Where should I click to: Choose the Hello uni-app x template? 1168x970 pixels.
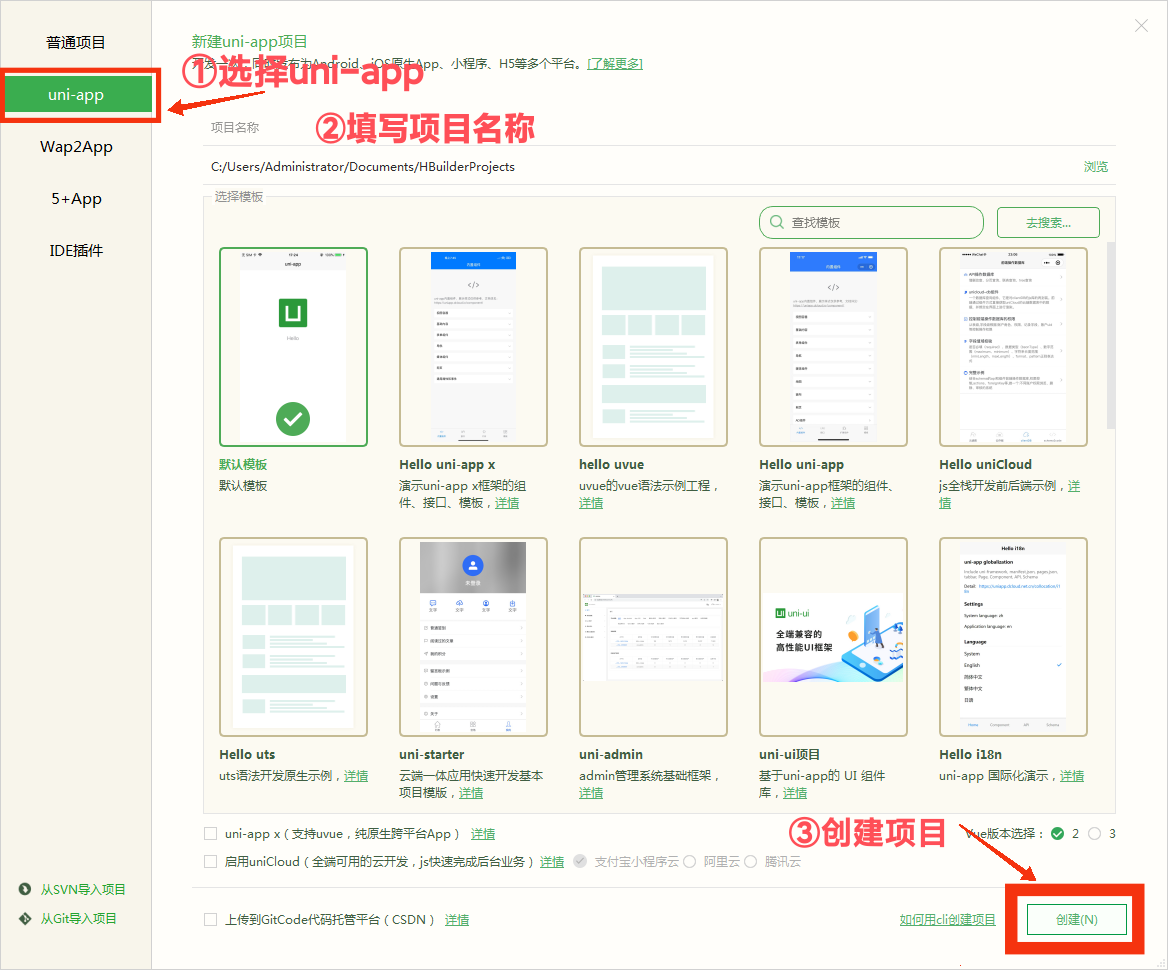[473, 346]
